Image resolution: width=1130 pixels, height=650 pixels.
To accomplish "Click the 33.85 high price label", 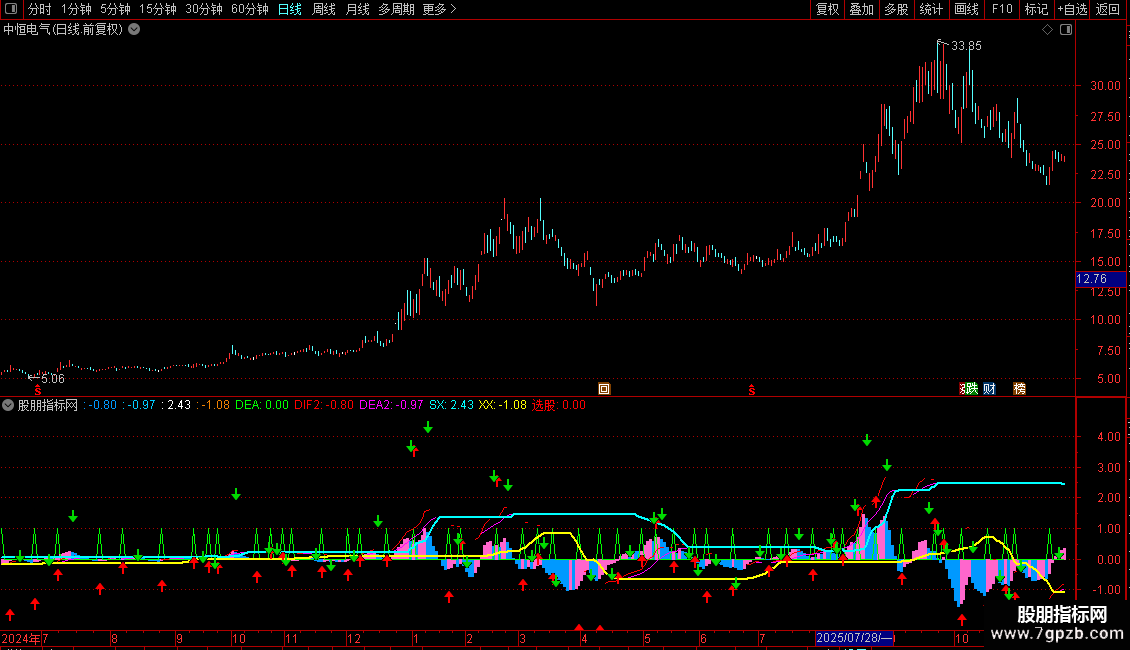I will click(x=966, y=46).
